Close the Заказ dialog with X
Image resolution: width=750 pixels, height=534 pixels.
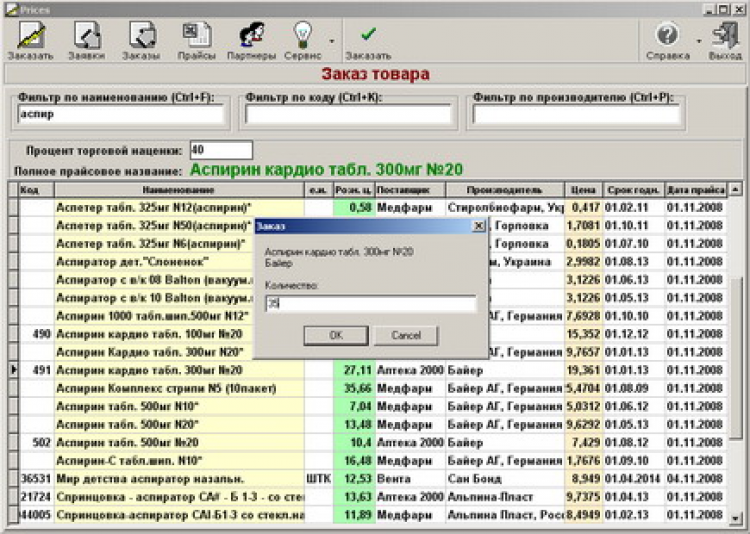[x=478, y=226]
